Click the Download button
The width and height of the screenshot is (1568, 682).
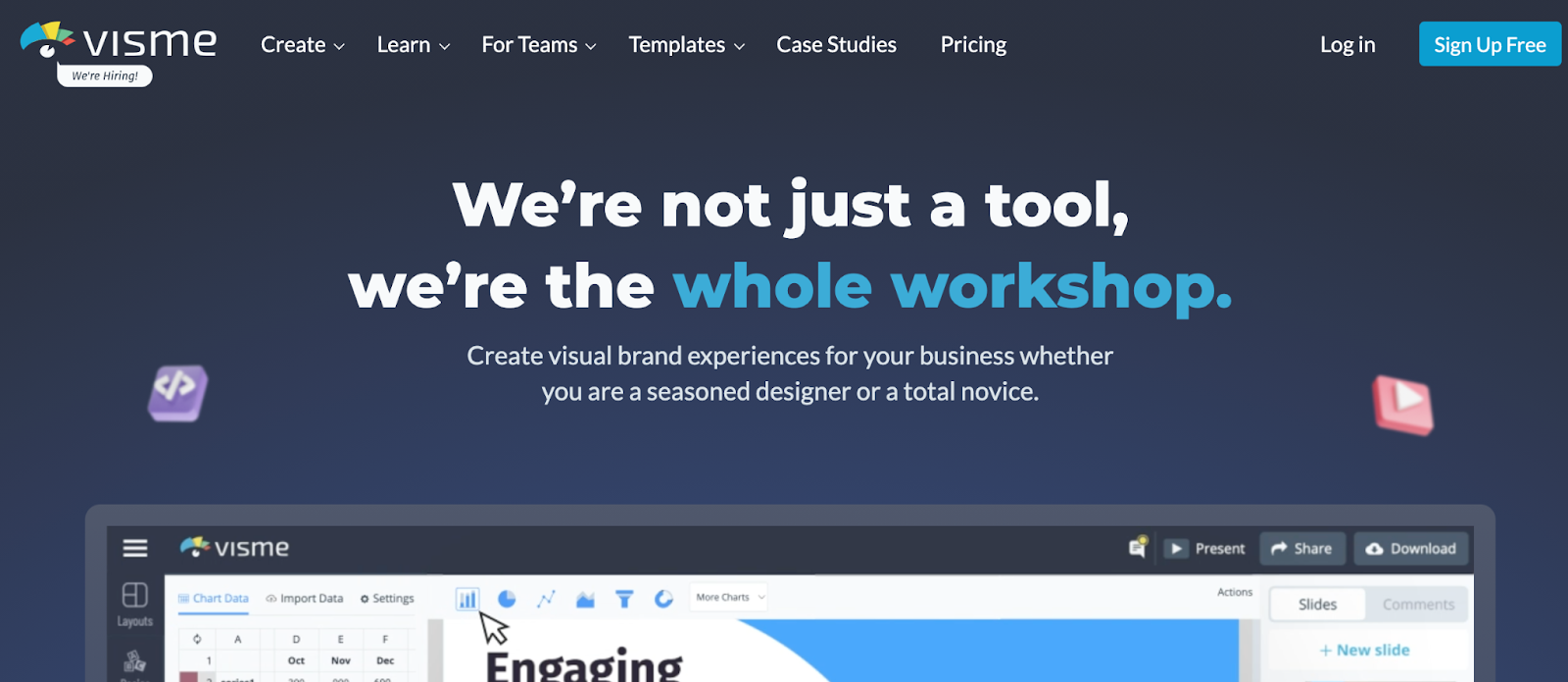pos(1411,549)
